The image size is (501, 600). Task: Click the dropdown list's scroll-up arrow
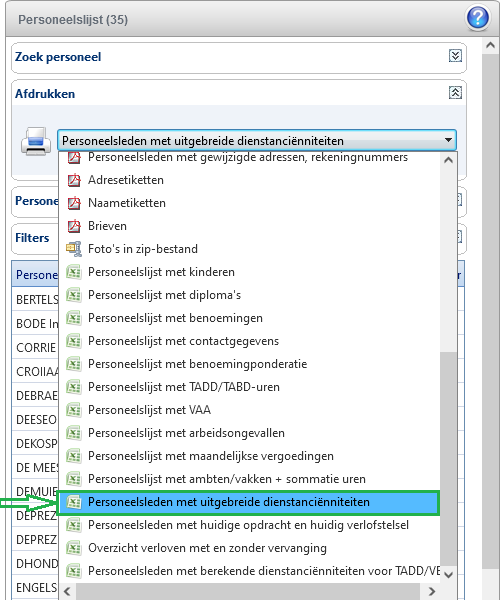pos(448,160)
